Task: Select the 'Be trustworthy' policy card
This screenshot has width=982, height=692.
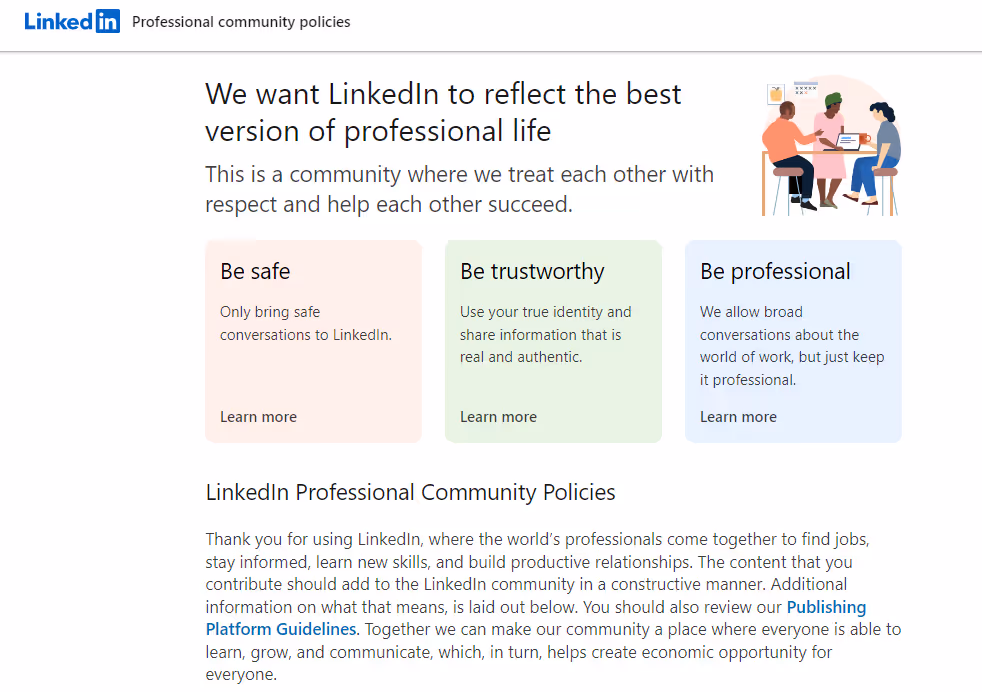Action: tap(553, 340)
